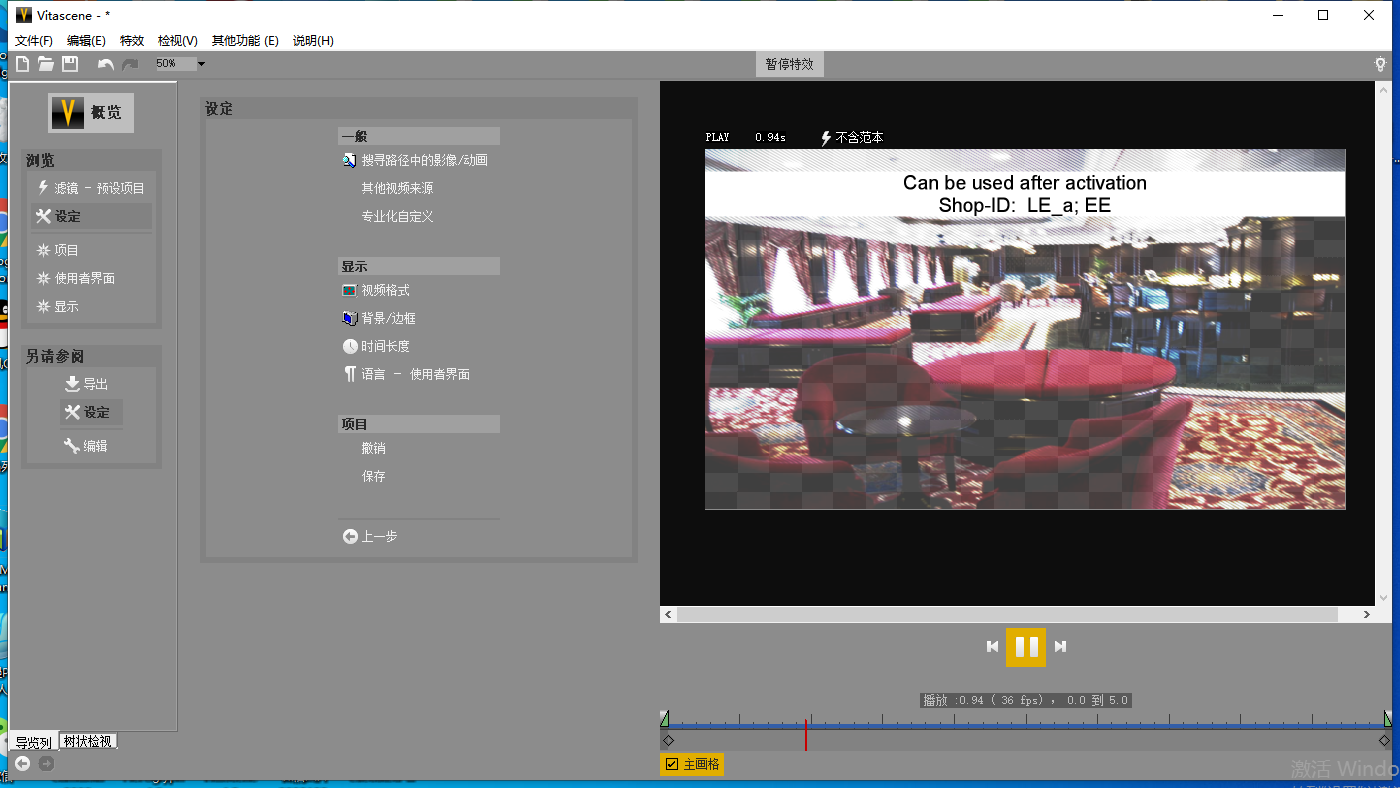Open the 说明(H) menu
This screenshot has width=1400, height=788.
coord(313,41)
